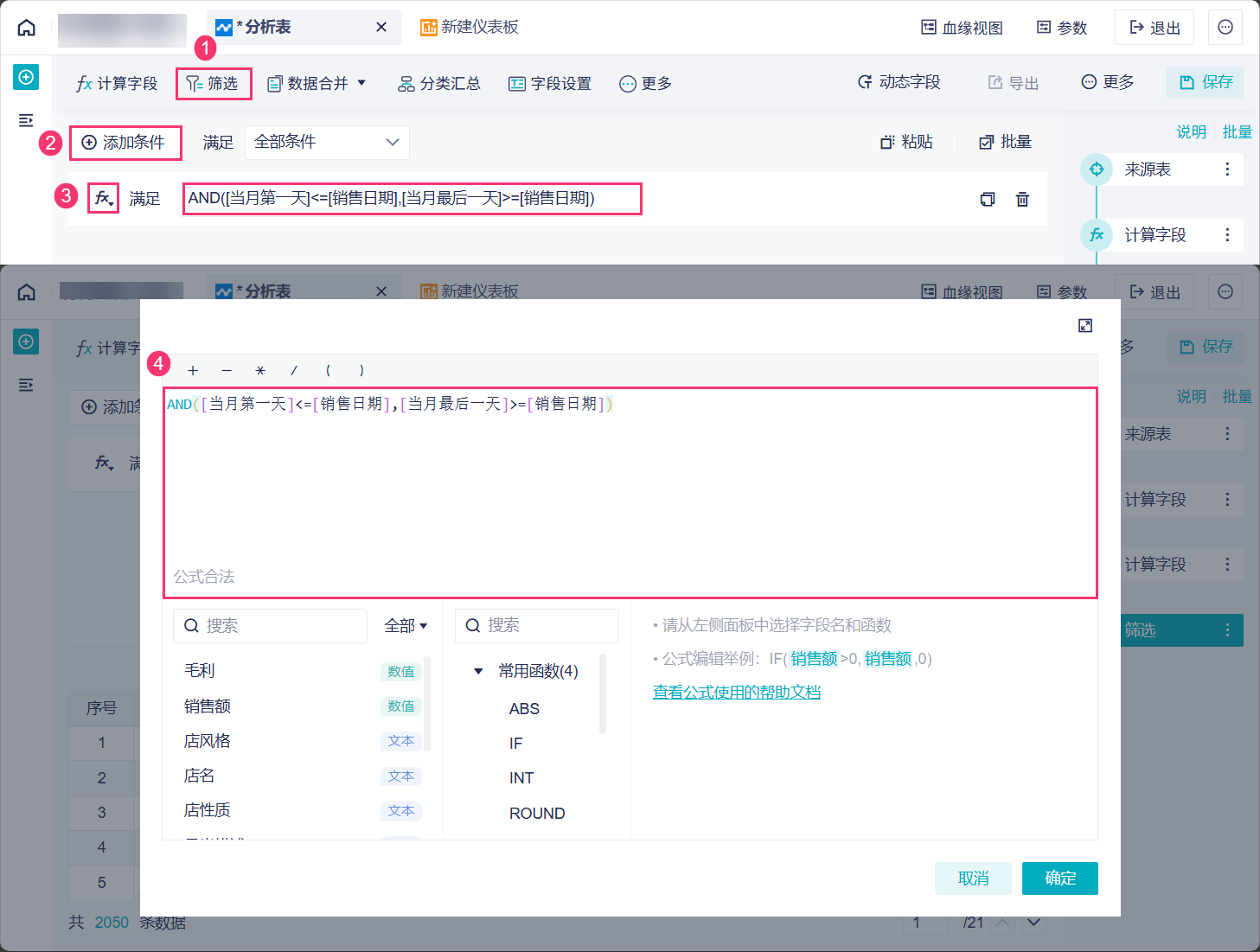Open the three-dot menu of upper 来源表 step

click(1227, 169)
